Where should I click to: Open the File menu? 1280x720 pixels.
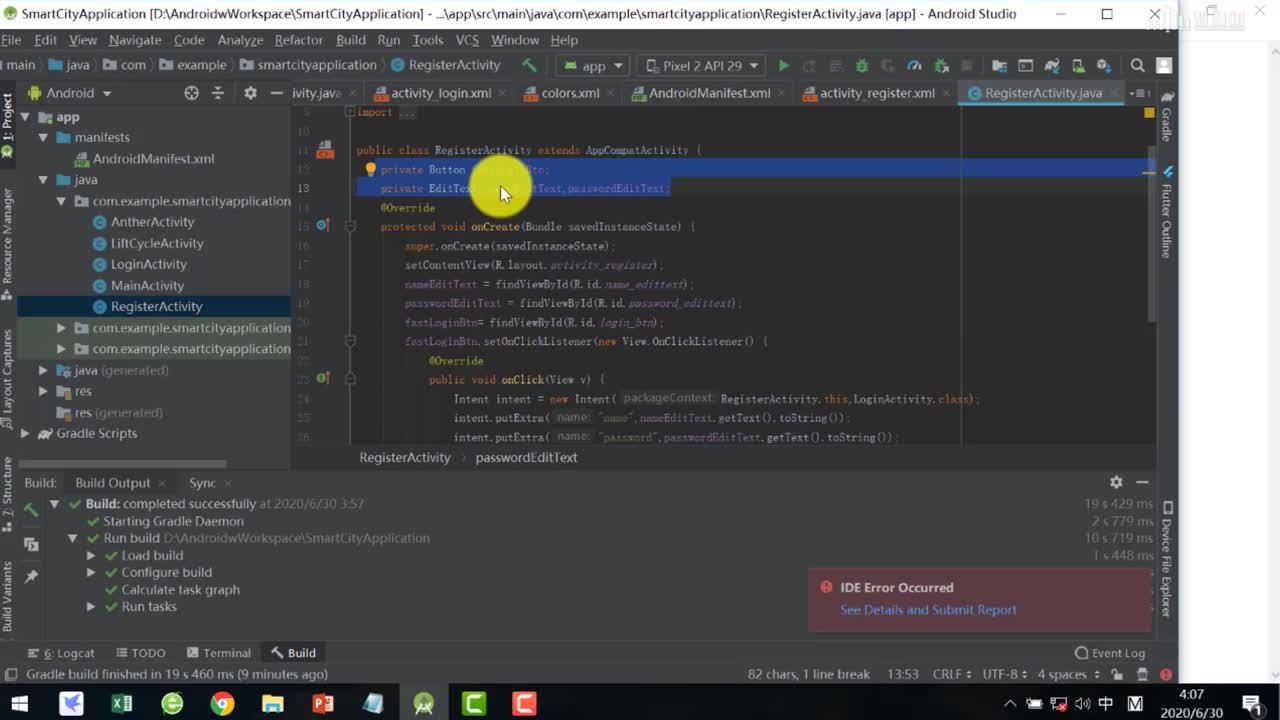coord(11,40)
